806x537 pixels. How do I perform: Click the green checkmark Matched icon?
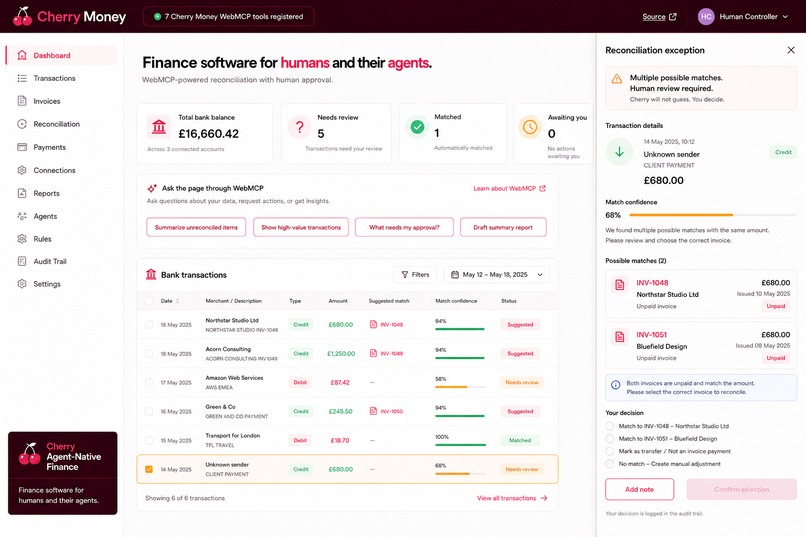(x=417, y=126)
